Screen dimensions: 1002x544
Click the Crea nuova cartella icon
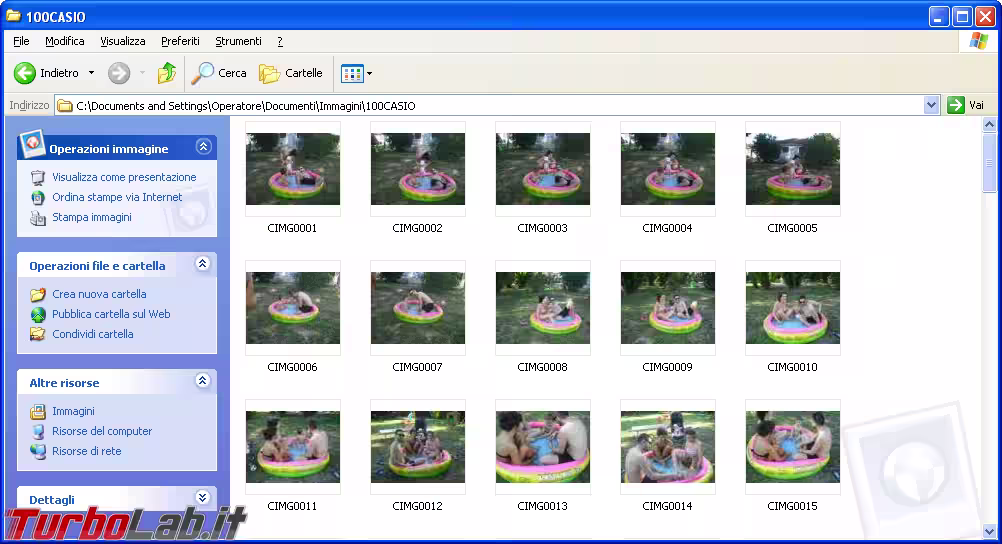(x=38, y=294)
